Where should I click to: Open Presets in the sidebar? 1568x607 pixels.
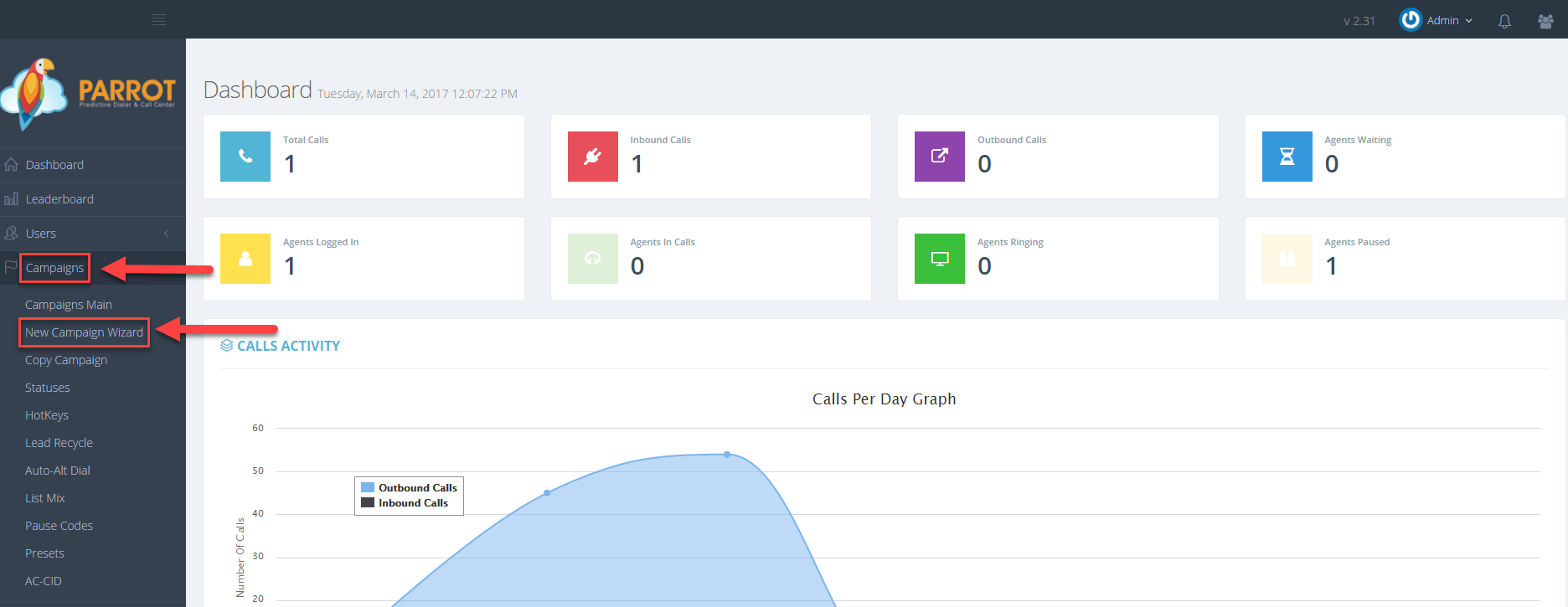pyautogui.click(x=44, y=553)
